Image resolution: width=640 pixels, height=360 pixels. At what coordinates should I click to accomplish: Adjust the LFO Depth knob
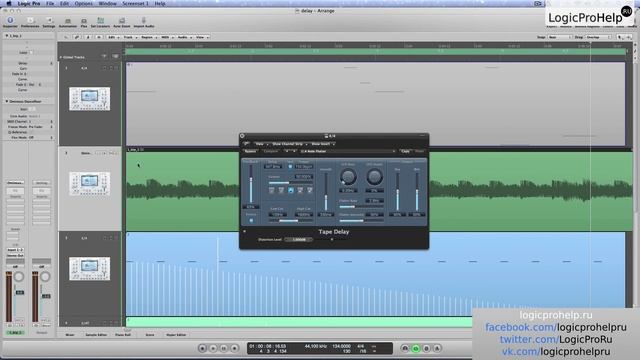(x=374, y=177)
